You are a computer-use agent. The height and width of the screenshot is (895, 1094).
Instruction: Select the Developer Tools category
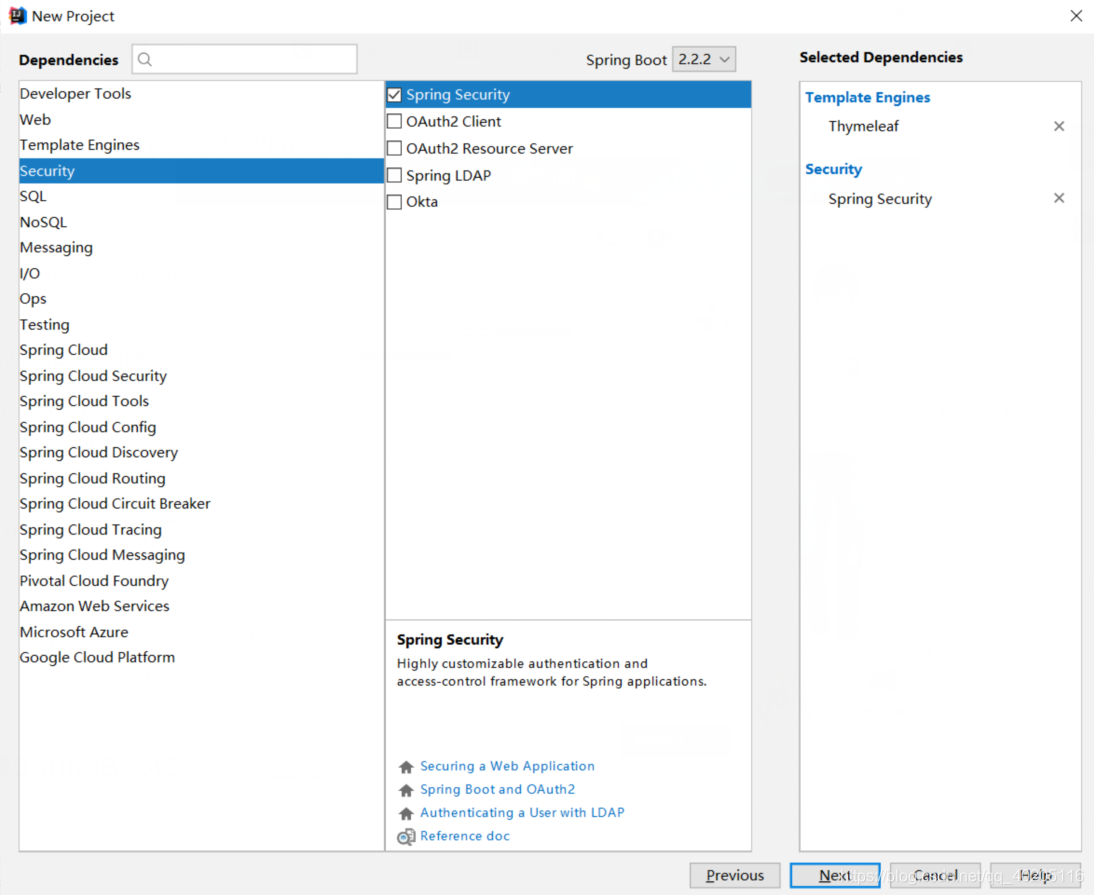coord(201,93)
